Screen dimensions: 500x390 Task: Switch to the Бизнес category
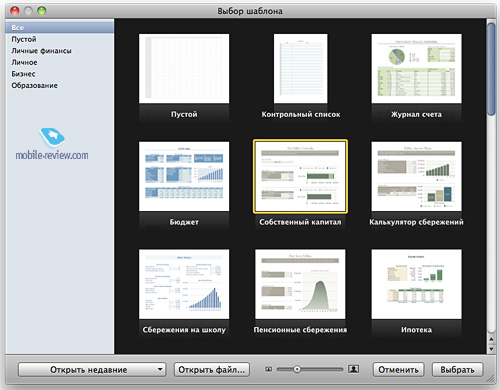pos(23,74)
